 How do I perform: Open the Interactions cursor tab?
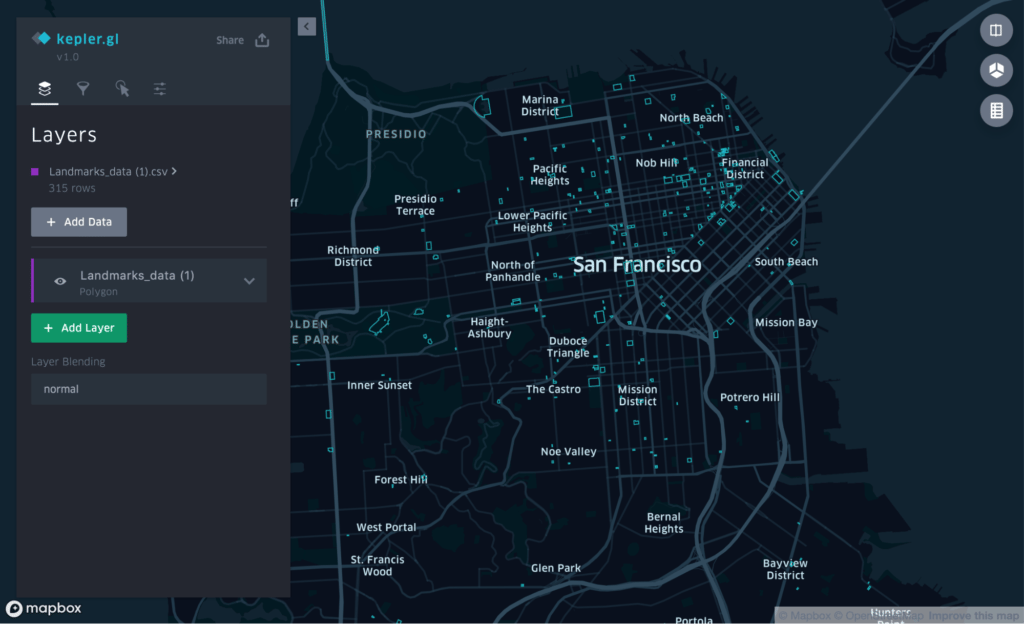point(122,88)
